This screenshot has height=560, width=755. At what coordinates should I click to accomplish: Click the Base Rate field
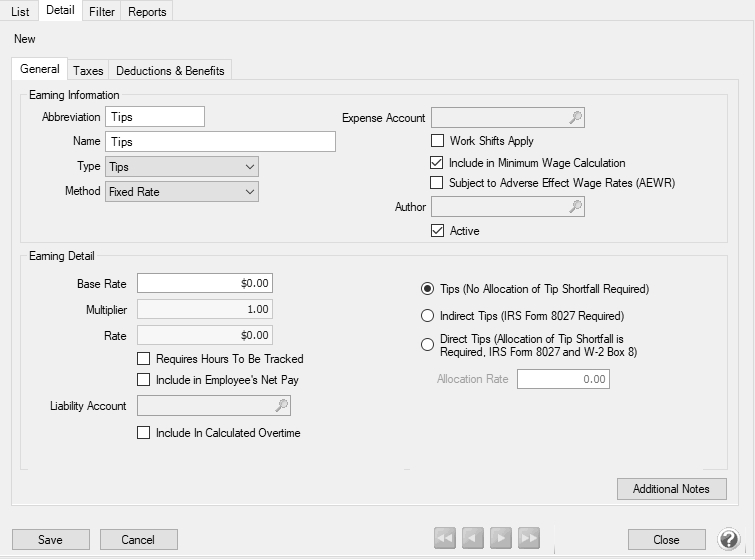(205, 283)
